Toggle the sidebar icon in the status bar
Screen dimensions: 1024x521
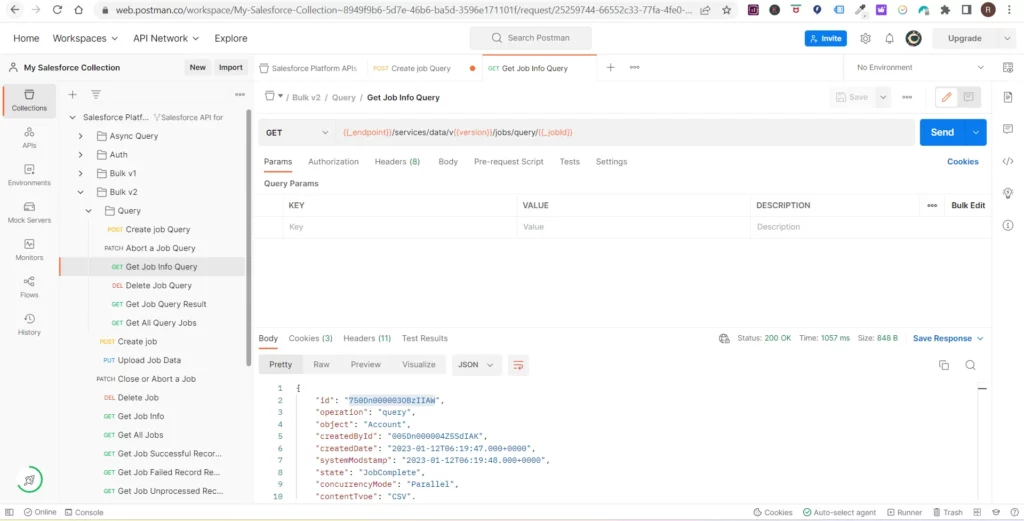tap(9, 513)
